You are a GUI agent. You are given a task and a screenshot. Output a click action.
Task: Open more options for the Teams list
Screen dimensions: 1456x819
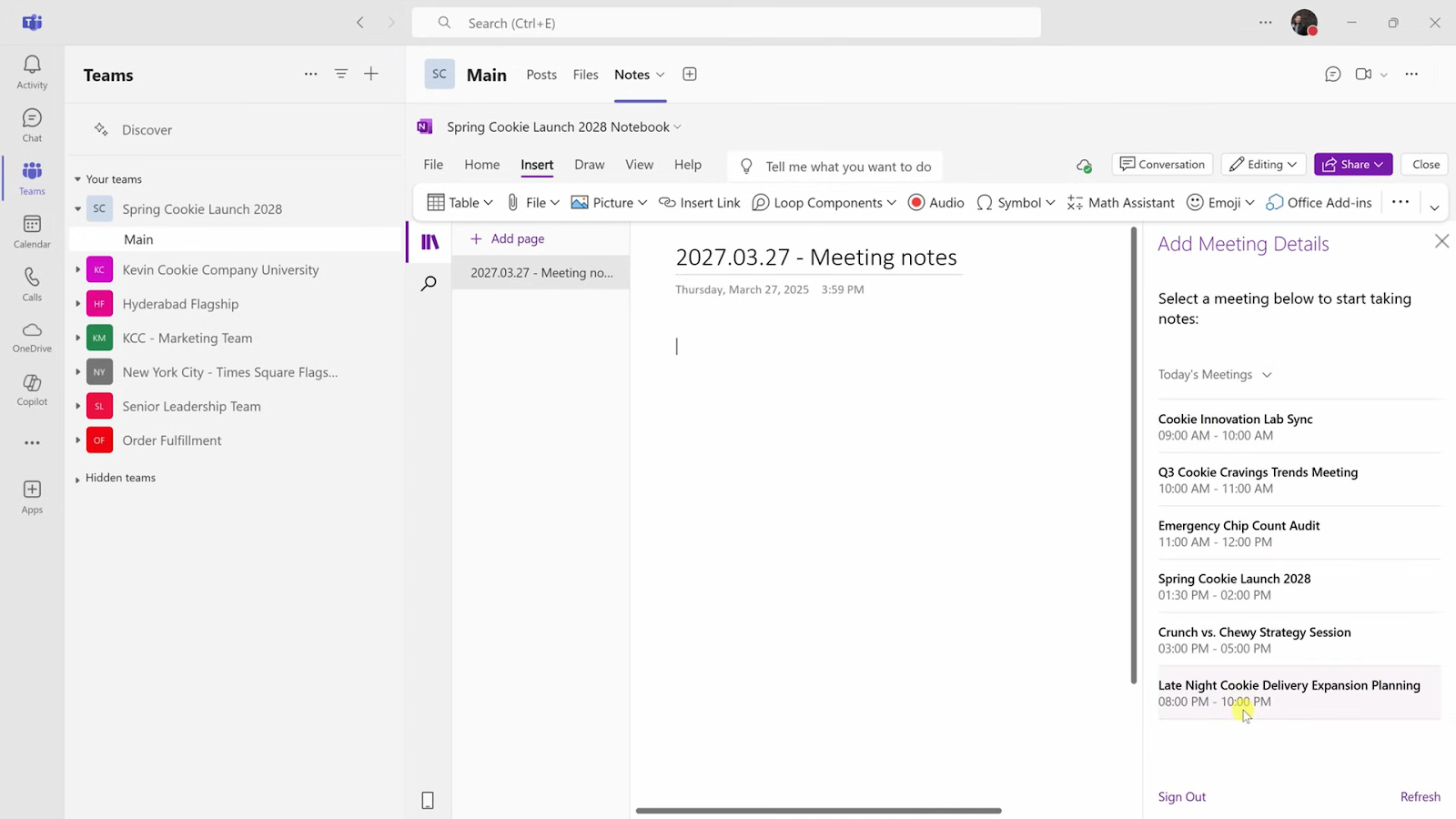(310, 74)
